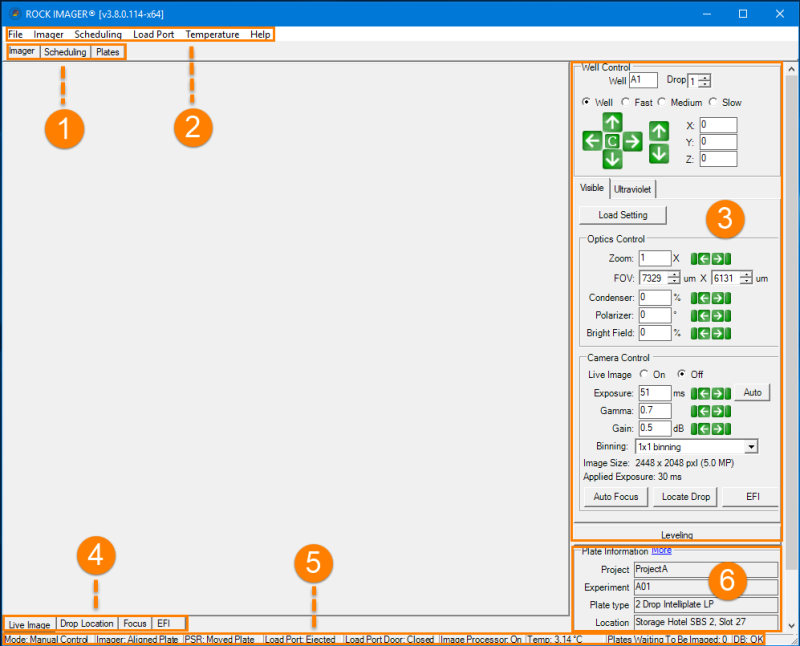Click the Locate Drop button
The height and width of the screenshot is (646, 800).
coord(685,496)
